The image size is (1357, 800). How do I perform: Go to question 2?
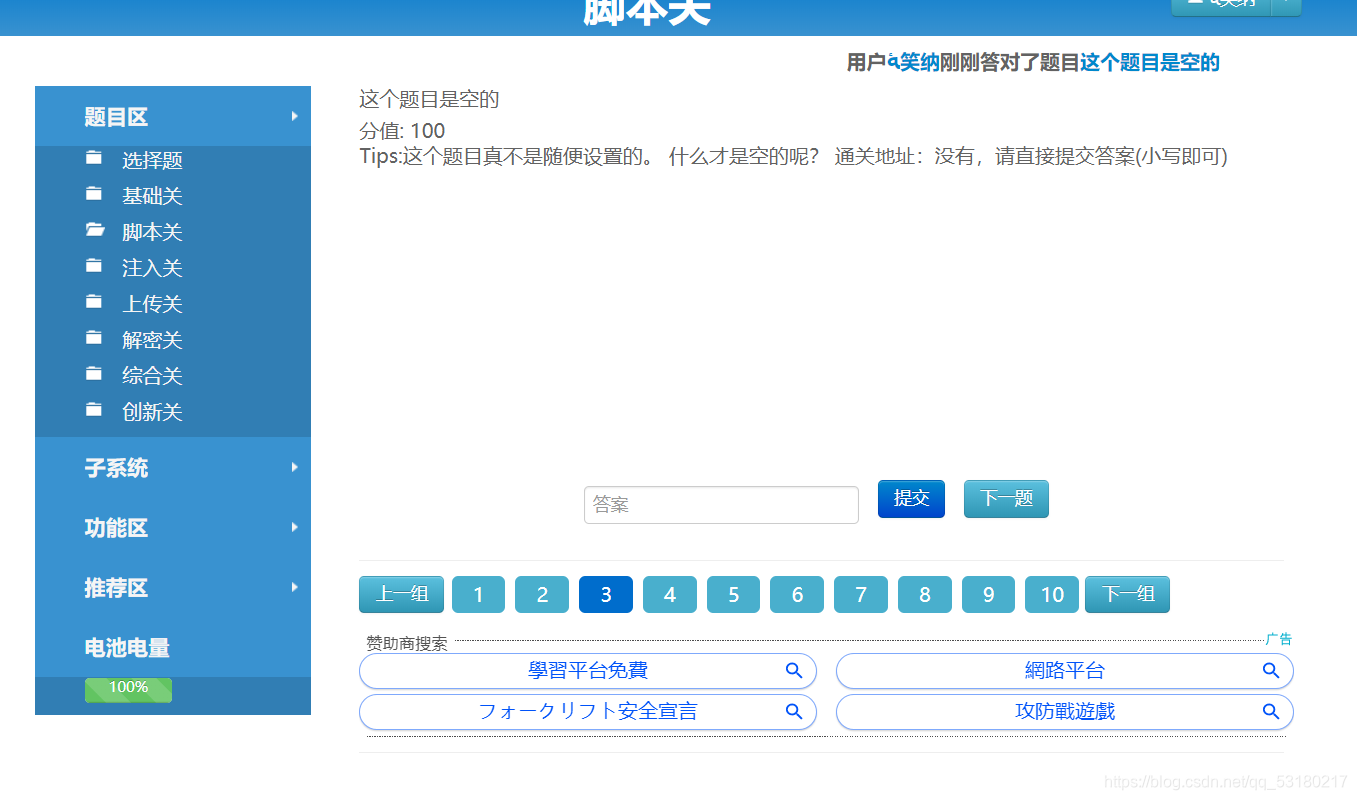(x=542, y=594)
